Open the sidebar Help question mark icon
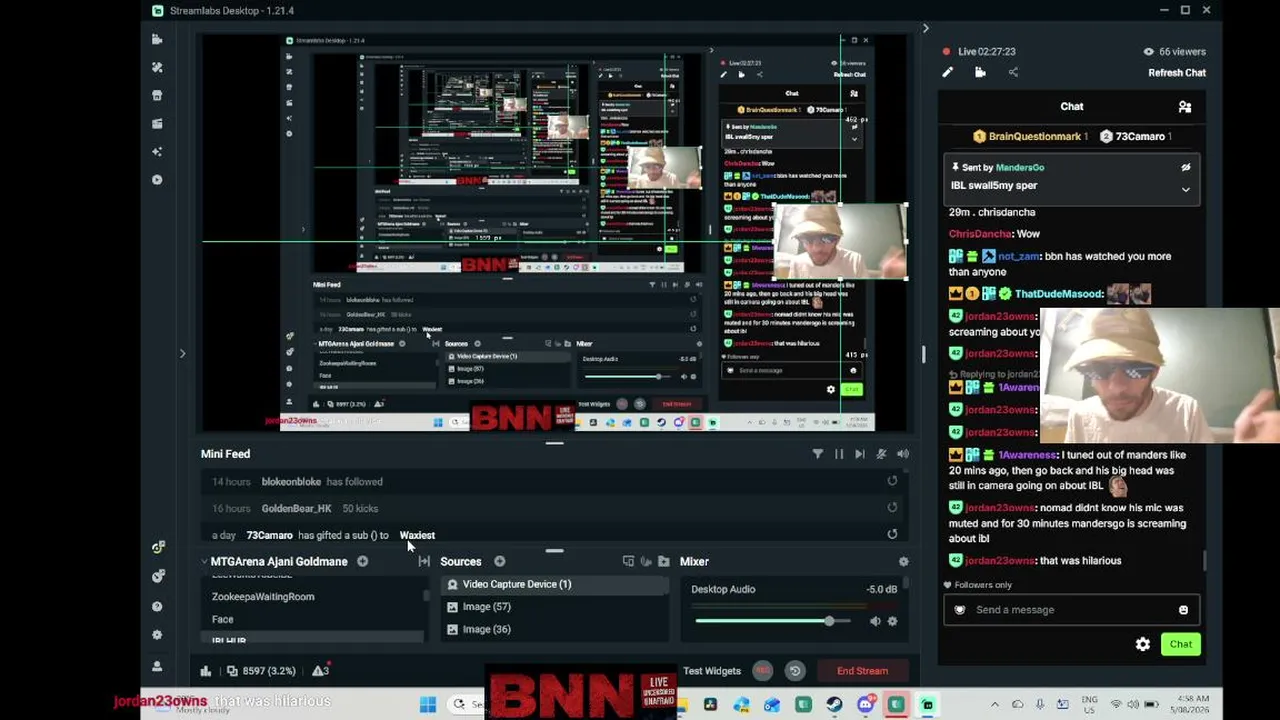 [x=157, y=606]
